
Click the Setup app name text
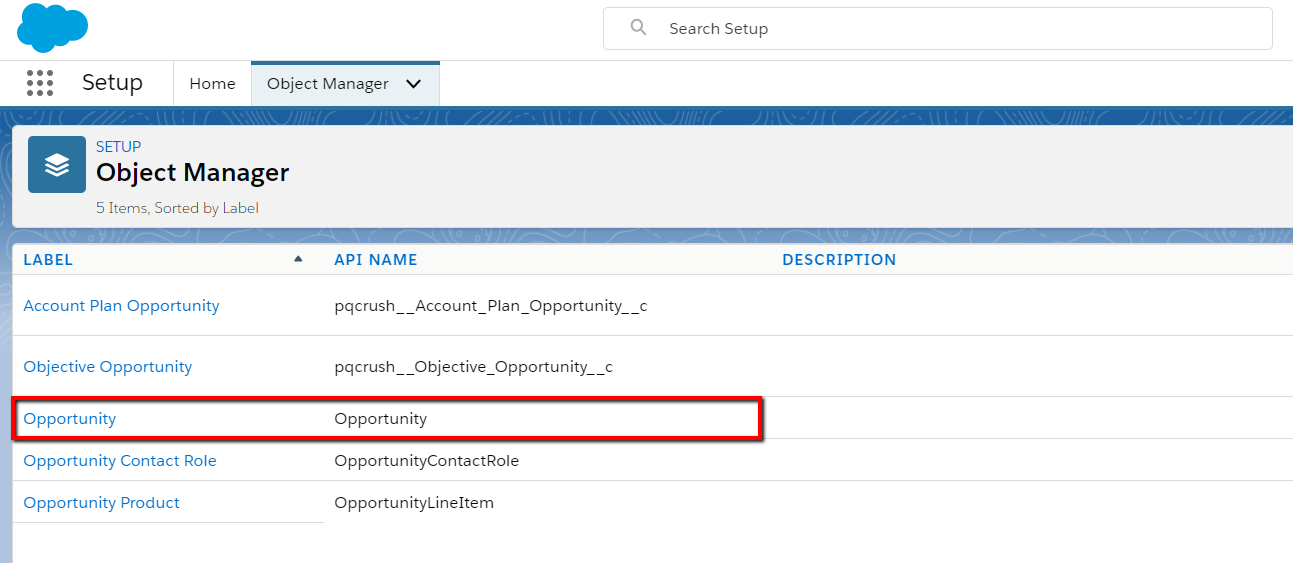pyautogui.click(x=112, y=83)
